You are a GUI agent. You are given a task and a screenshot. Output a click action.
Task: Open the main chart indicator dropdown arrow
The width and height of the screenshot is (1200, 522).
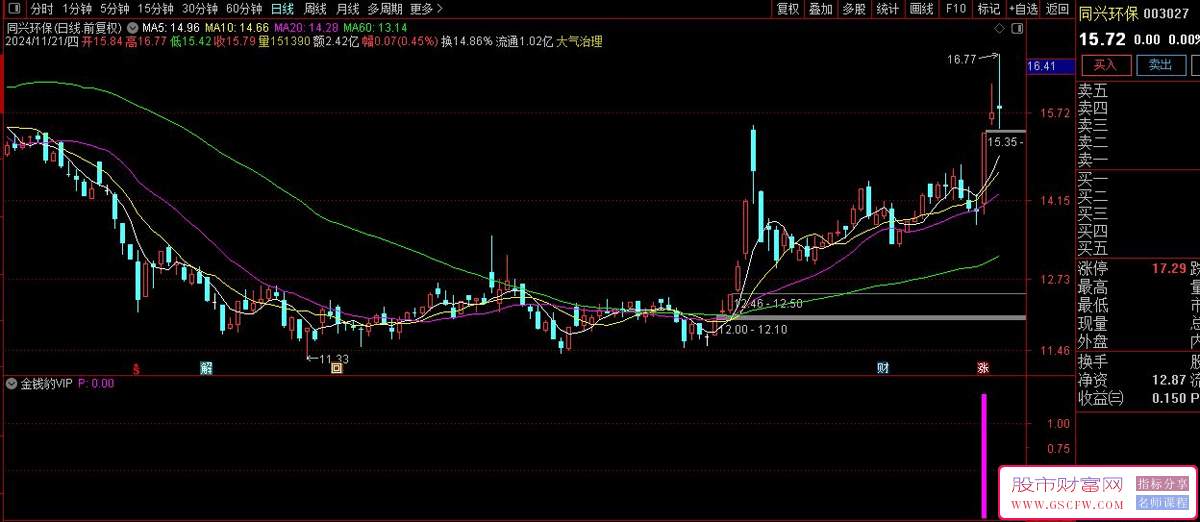coord(132,28)
